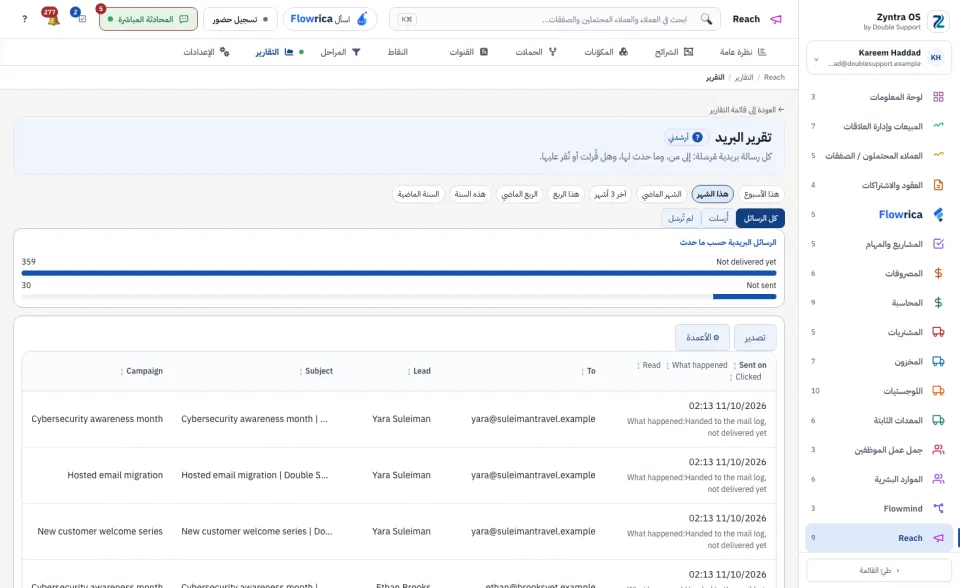This screenshot has width=960, height=588.
Task: Click العودة إلى قائمة التقارير back link
Action: (747, 110)
